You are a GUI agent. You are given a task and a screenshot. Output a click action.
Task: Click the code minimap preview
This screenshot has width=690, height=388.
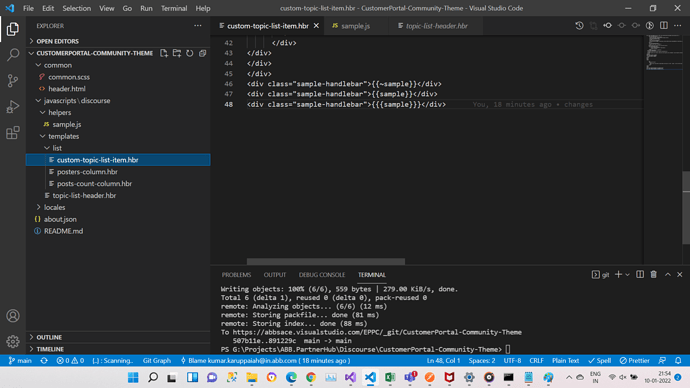(664, 53)
